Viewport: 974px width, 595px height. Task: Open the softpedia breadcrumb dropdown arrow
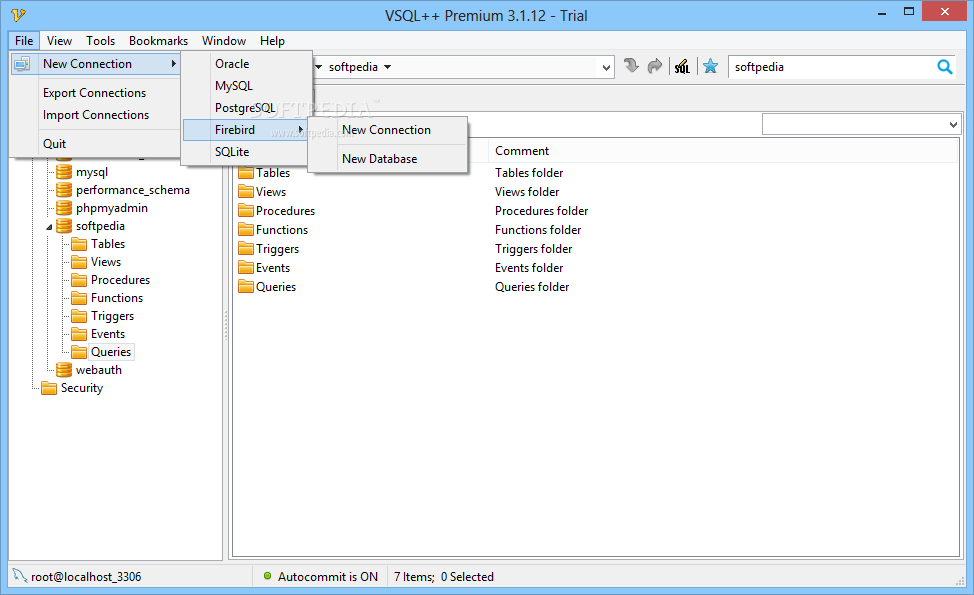click(x=388, y=67)
